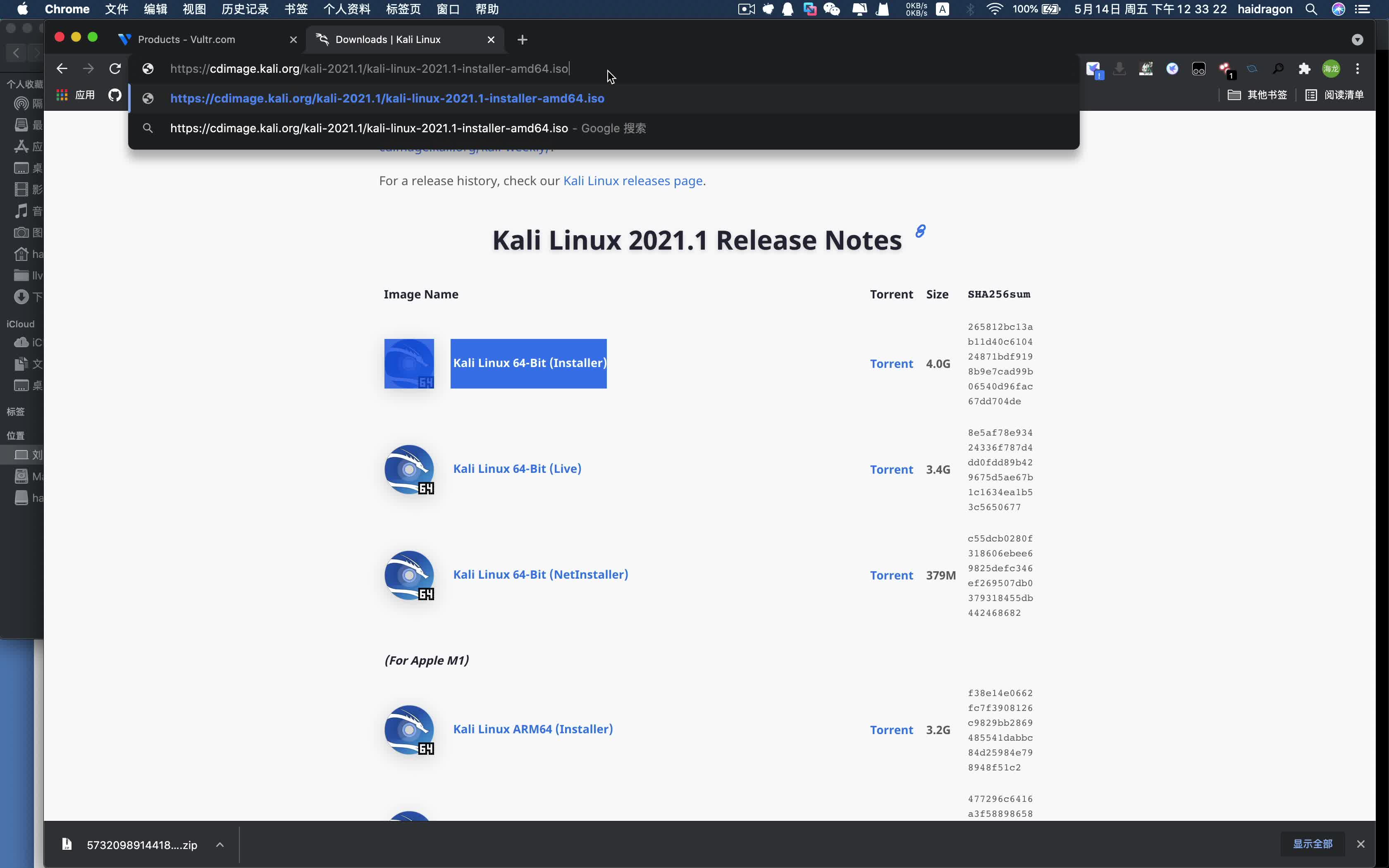Select the cdimage.kali.org URL suggestion
This screenshot has width=1389, height=868.
point(604,98)
